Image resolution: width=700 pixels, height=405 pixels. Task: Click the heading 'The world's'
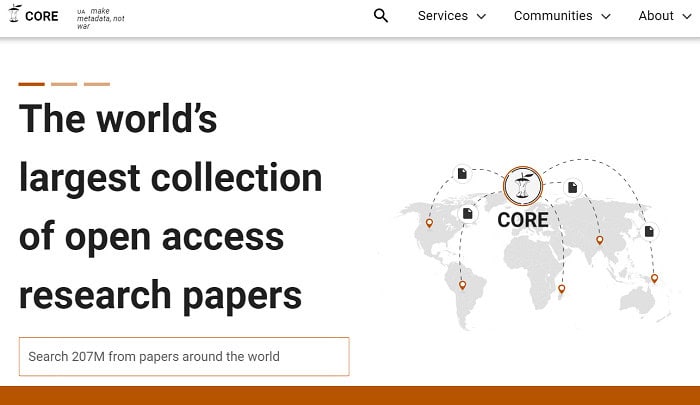point(118,118)
